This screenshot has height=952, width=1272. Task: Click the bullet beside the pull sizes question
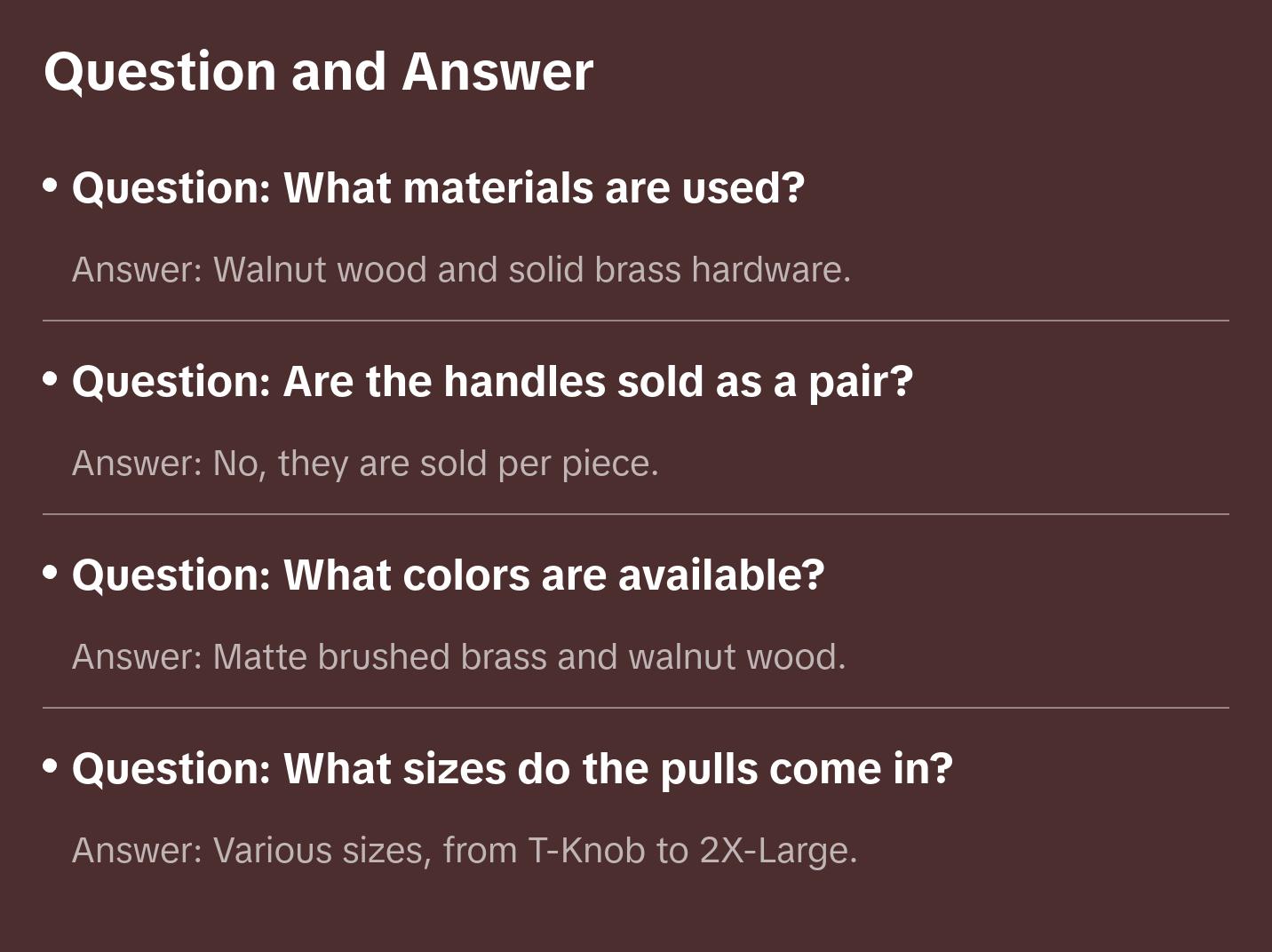point(51,766)
